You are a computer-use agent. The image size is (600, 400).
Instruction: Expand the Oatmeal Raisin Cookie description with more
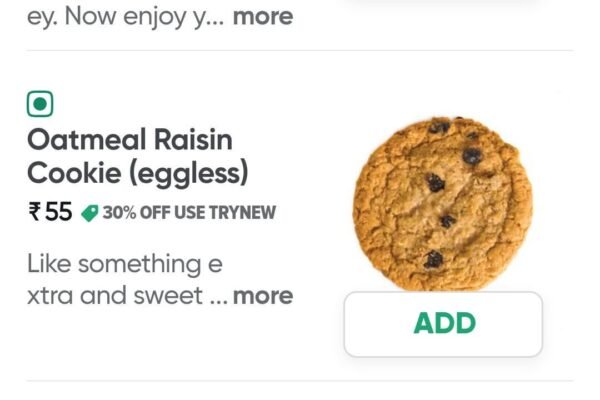click(x=263, y=296)
